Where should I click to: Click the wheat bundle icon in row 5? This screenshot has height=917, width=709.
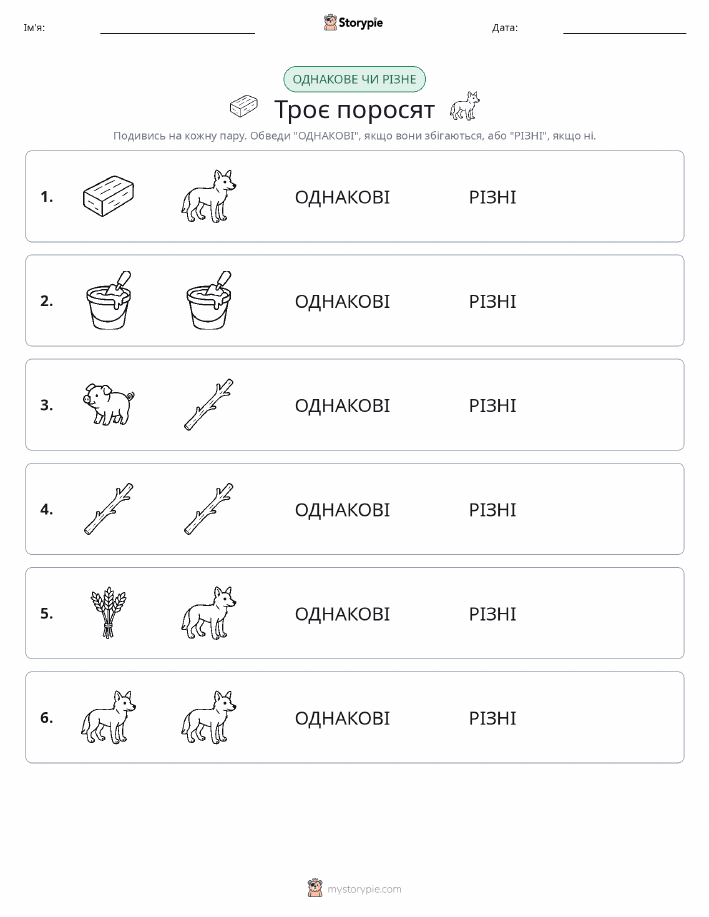(108, 613)
